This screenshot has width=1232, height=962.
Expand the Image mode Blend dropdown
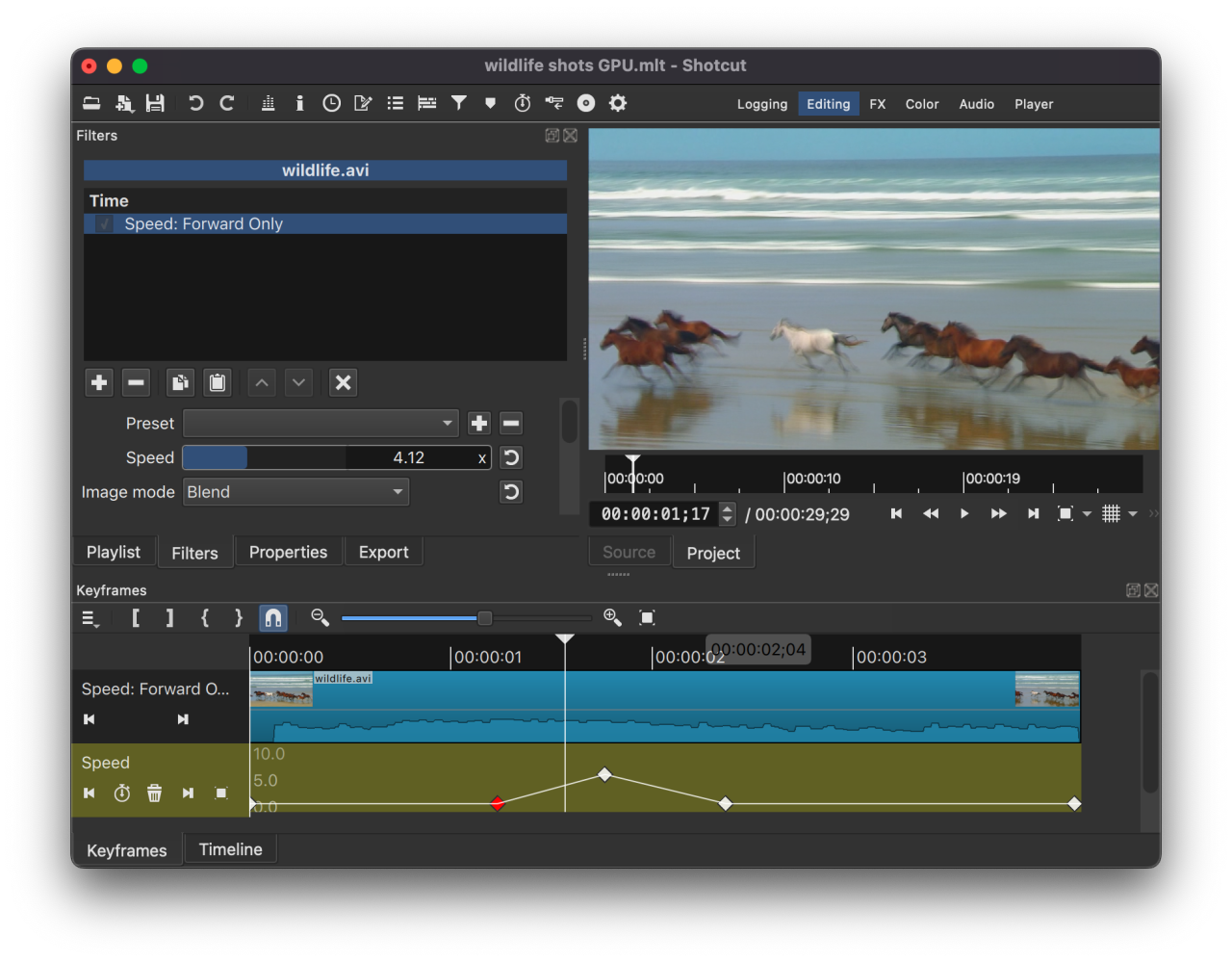pos(295,492)
